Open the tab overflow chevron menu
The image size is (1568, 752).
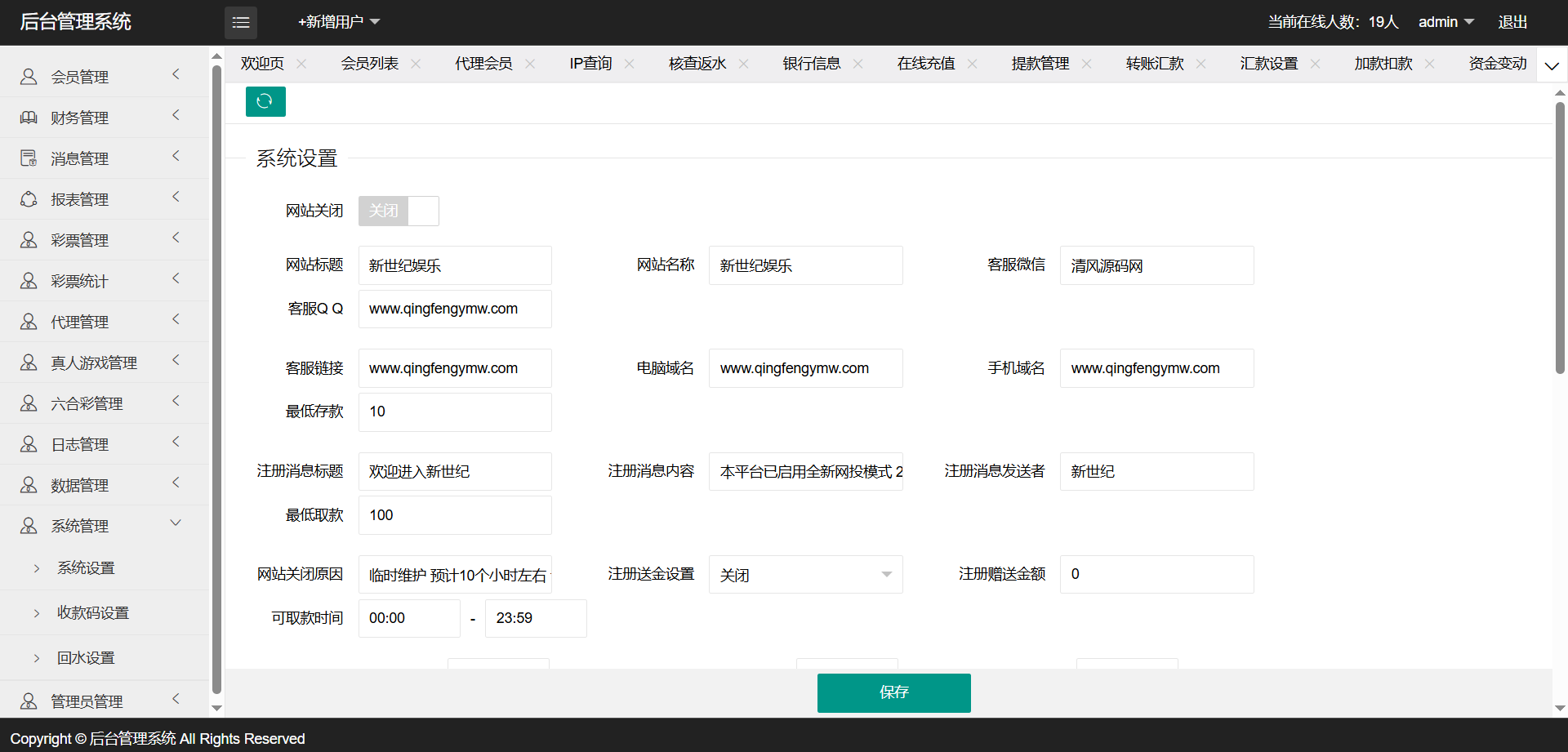1552,65
